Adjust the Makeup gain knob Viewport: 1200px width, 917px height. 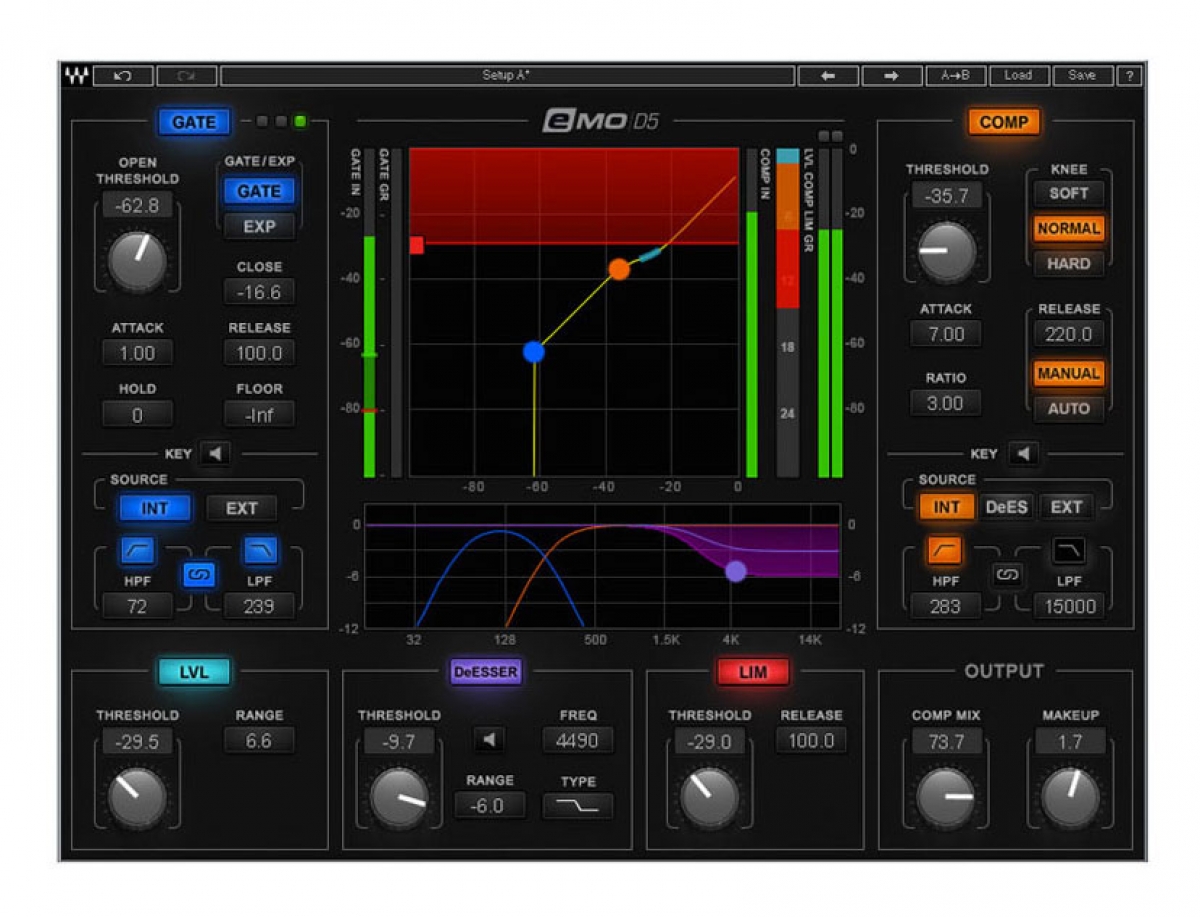point(1070,797)
